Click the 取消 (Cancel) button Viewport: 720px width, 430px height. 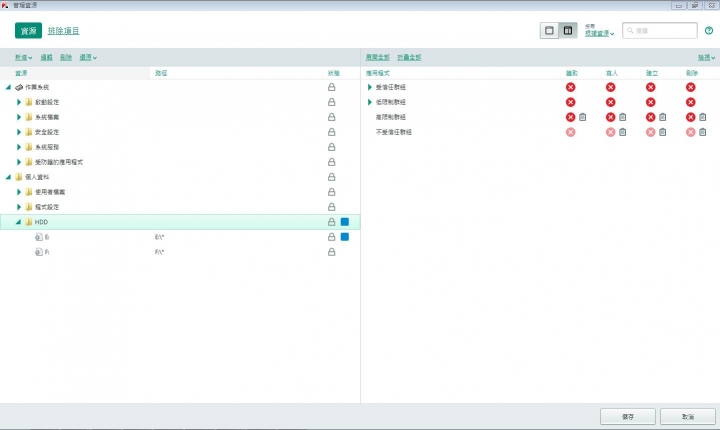688,417
